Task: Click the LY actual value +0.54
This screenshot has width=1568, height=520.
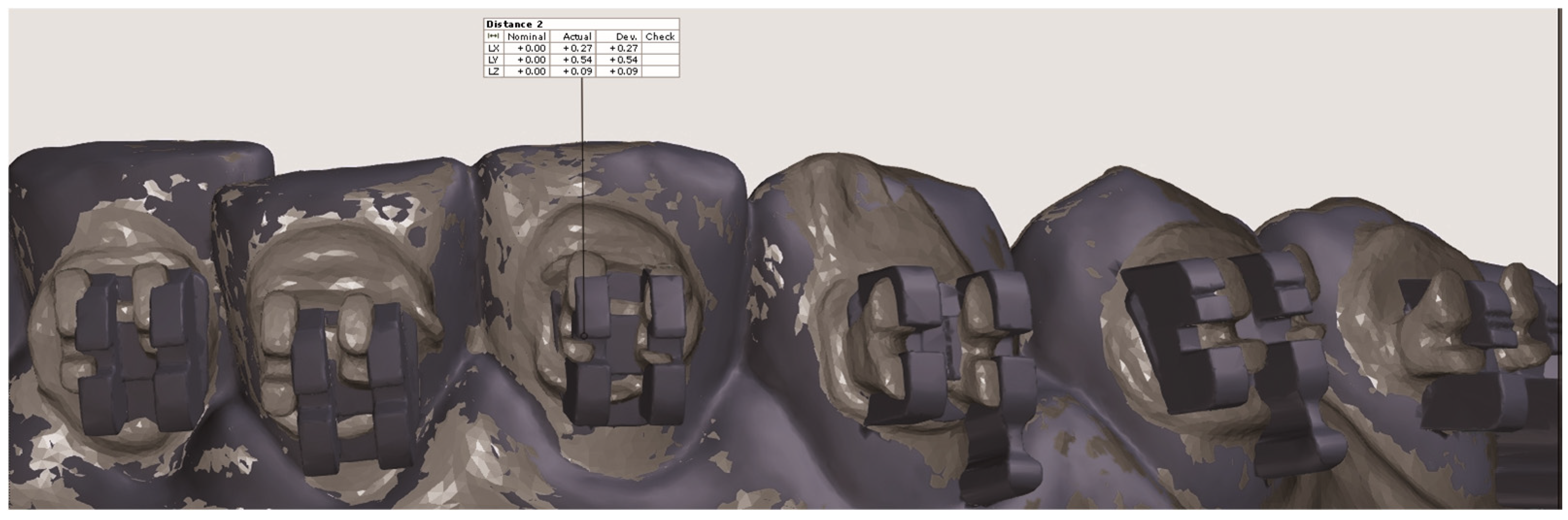Action: pos(577,60)
